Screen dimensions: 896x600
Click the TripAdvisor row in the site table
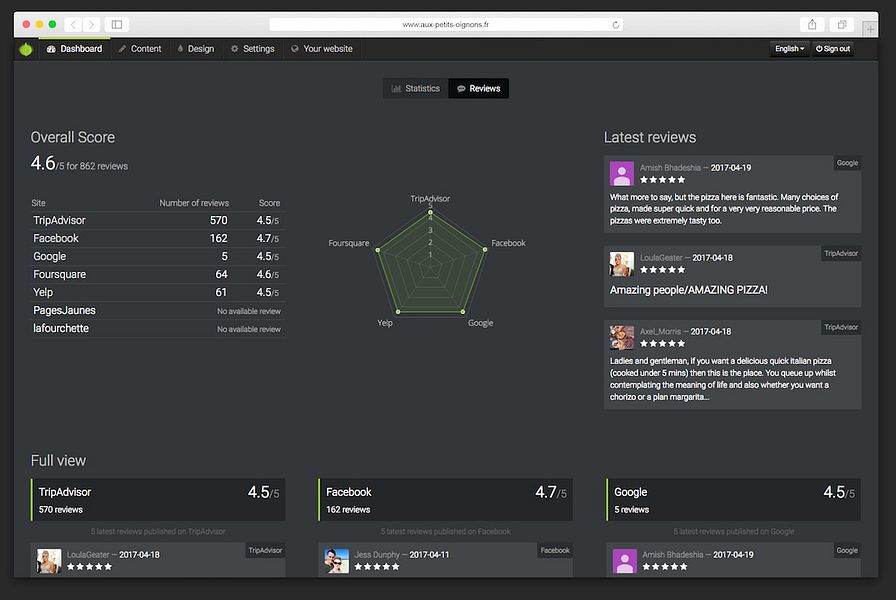pyautogui.click(x=158, y=221)
